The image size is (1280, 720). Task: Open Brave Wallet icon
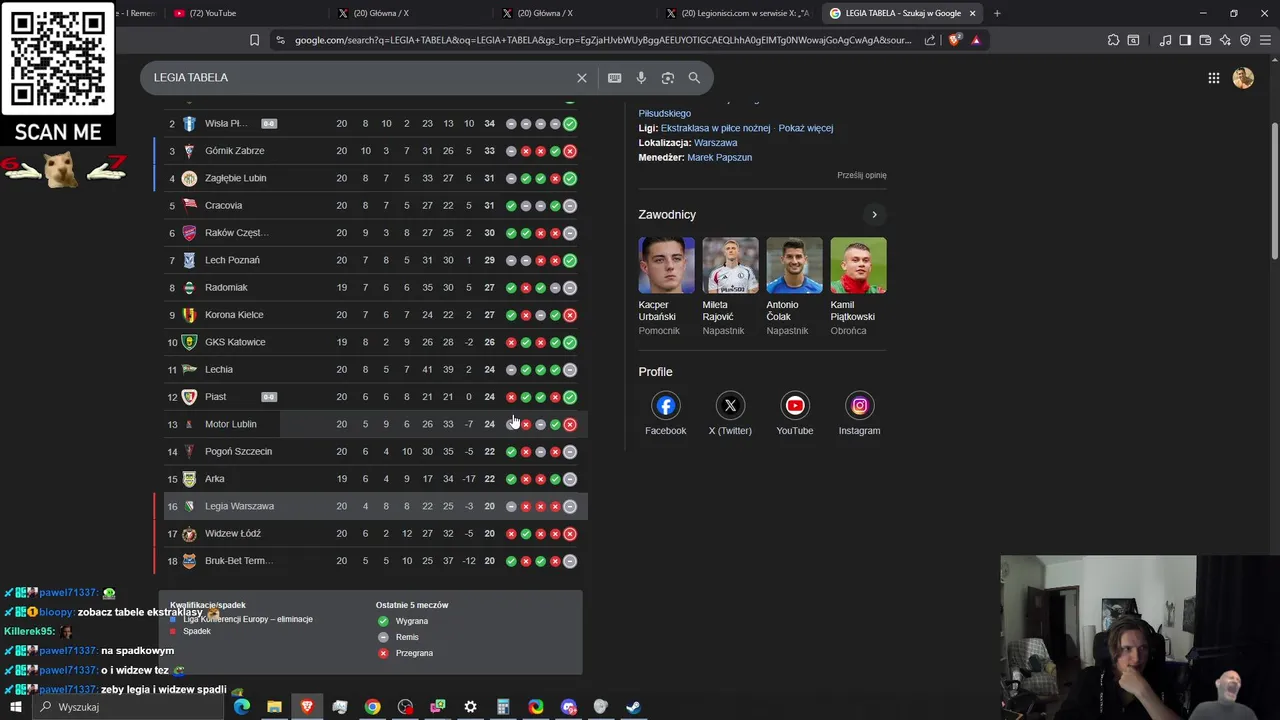tap(1205, 40)
